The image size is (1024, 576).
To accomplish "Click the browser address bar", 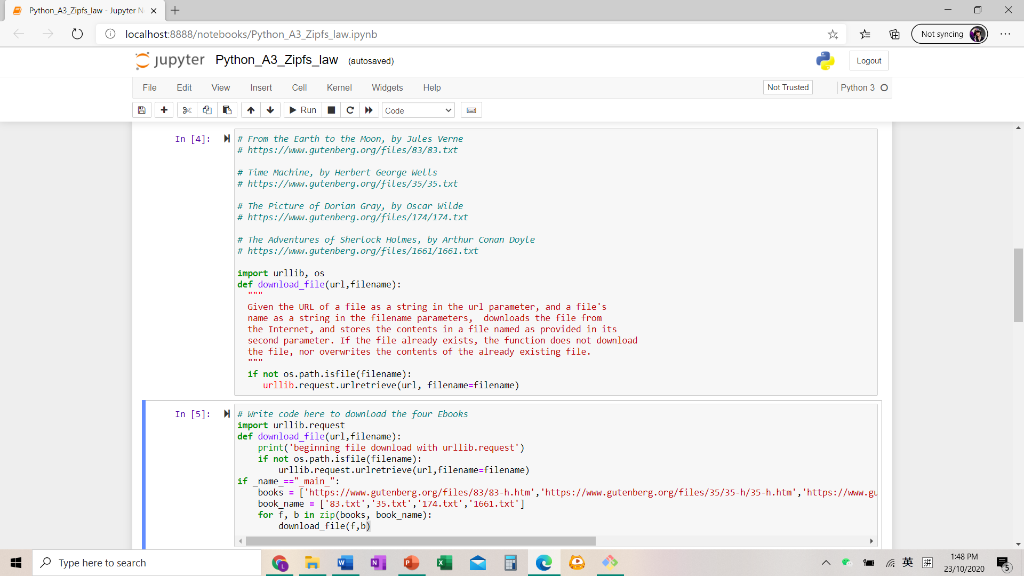I will (x=470, y=34).
